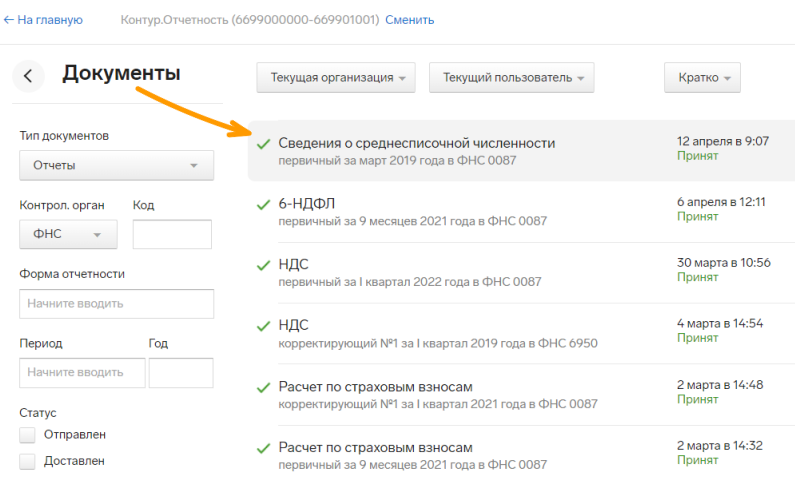Screen dimensions: 795x477
Task: Click green checkmark beside 6-НДФЛ report
Action: point(263,204)
